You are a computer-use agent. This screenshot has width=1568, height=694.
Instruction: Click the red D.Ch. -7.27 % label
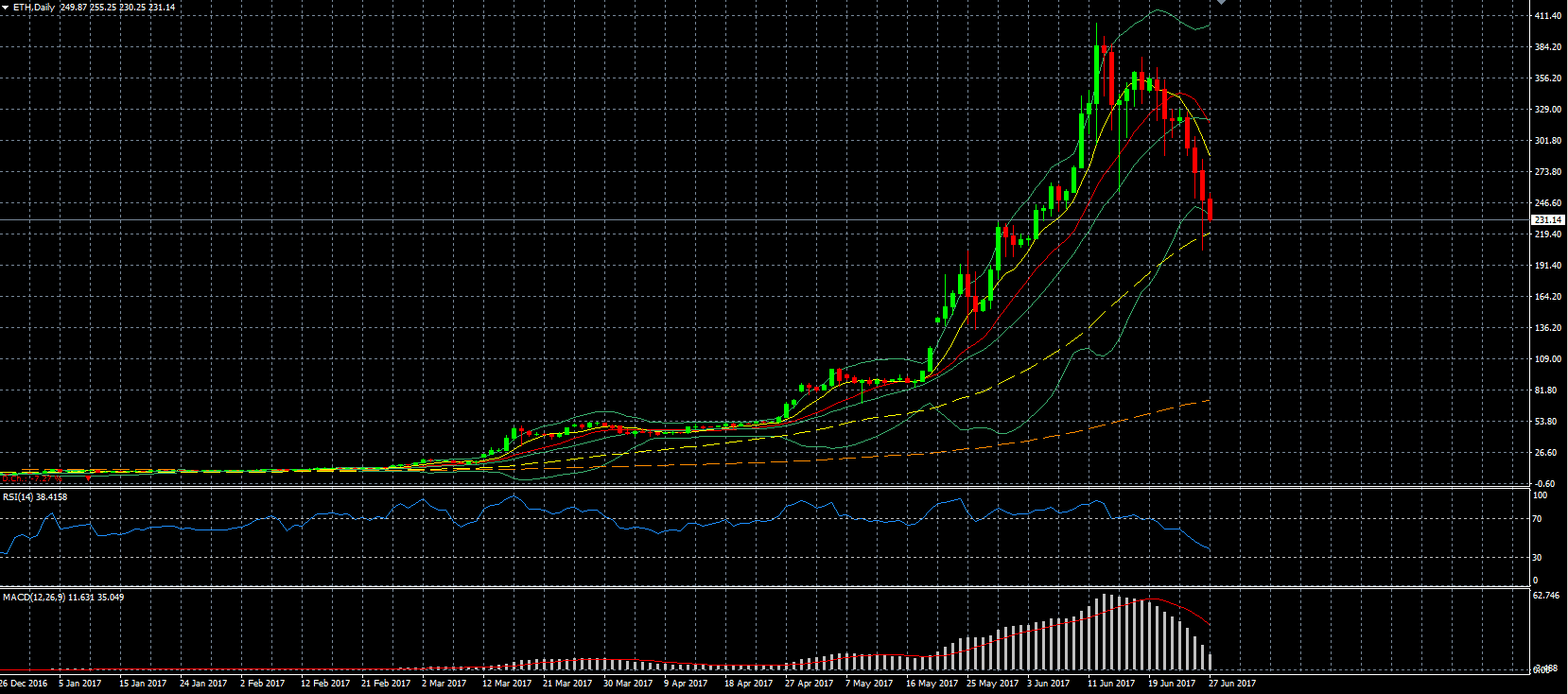click(32, 479)
